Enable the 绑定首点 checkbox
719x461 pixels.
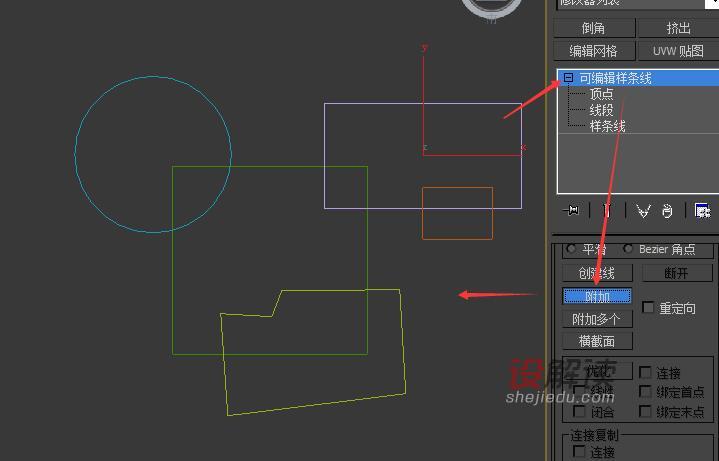pos(645,391)
